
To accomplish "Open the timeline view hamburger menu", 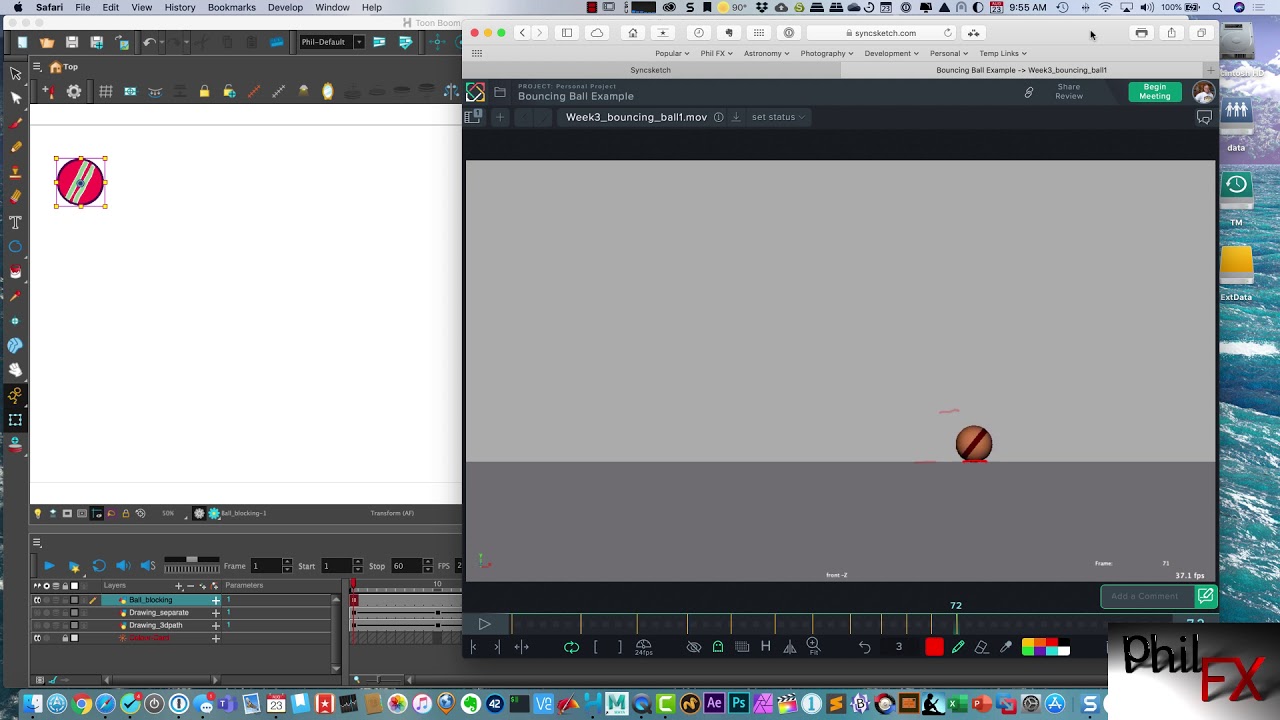I will [37, 543].
